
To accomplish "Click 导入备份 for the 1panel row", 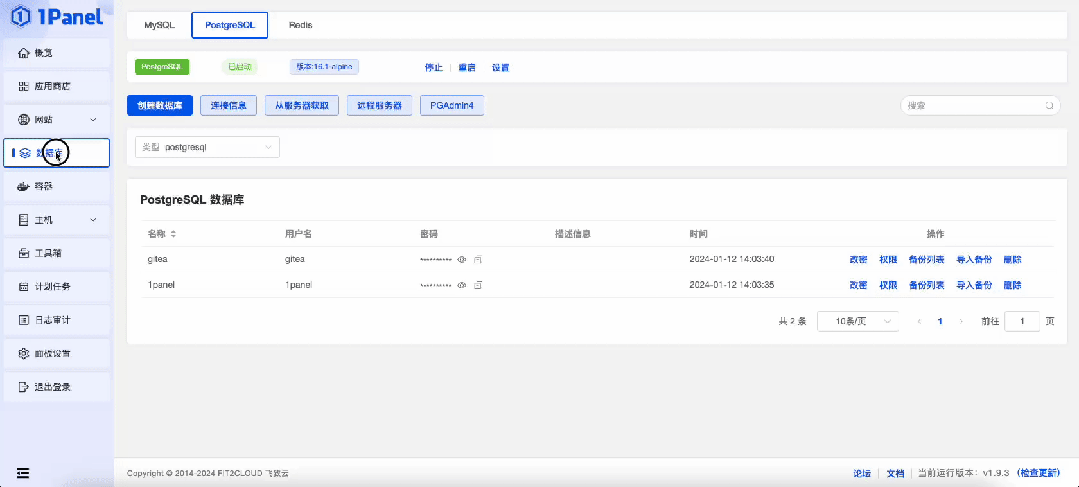I will tap(974, 285).
